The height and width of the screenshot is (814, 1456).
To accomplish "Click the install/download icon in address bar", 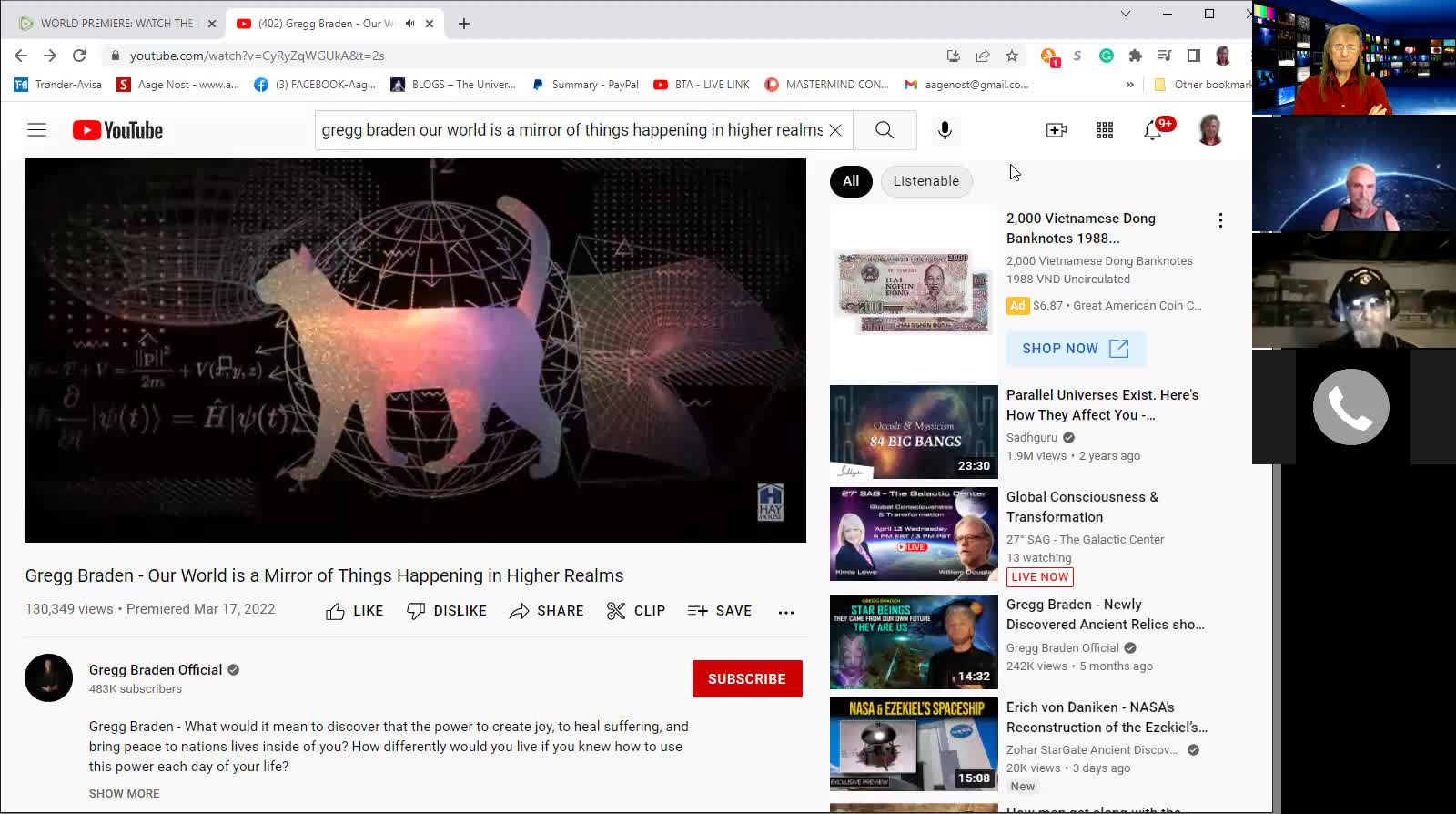I will tap(954, 56).
